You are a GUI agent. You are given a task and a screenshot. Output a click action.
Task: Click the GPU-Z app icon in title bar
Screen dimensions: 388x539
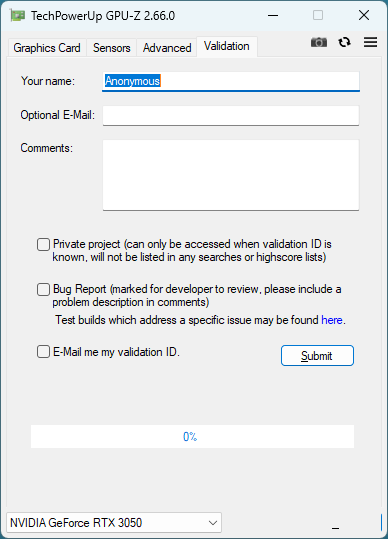pos(18,15)
